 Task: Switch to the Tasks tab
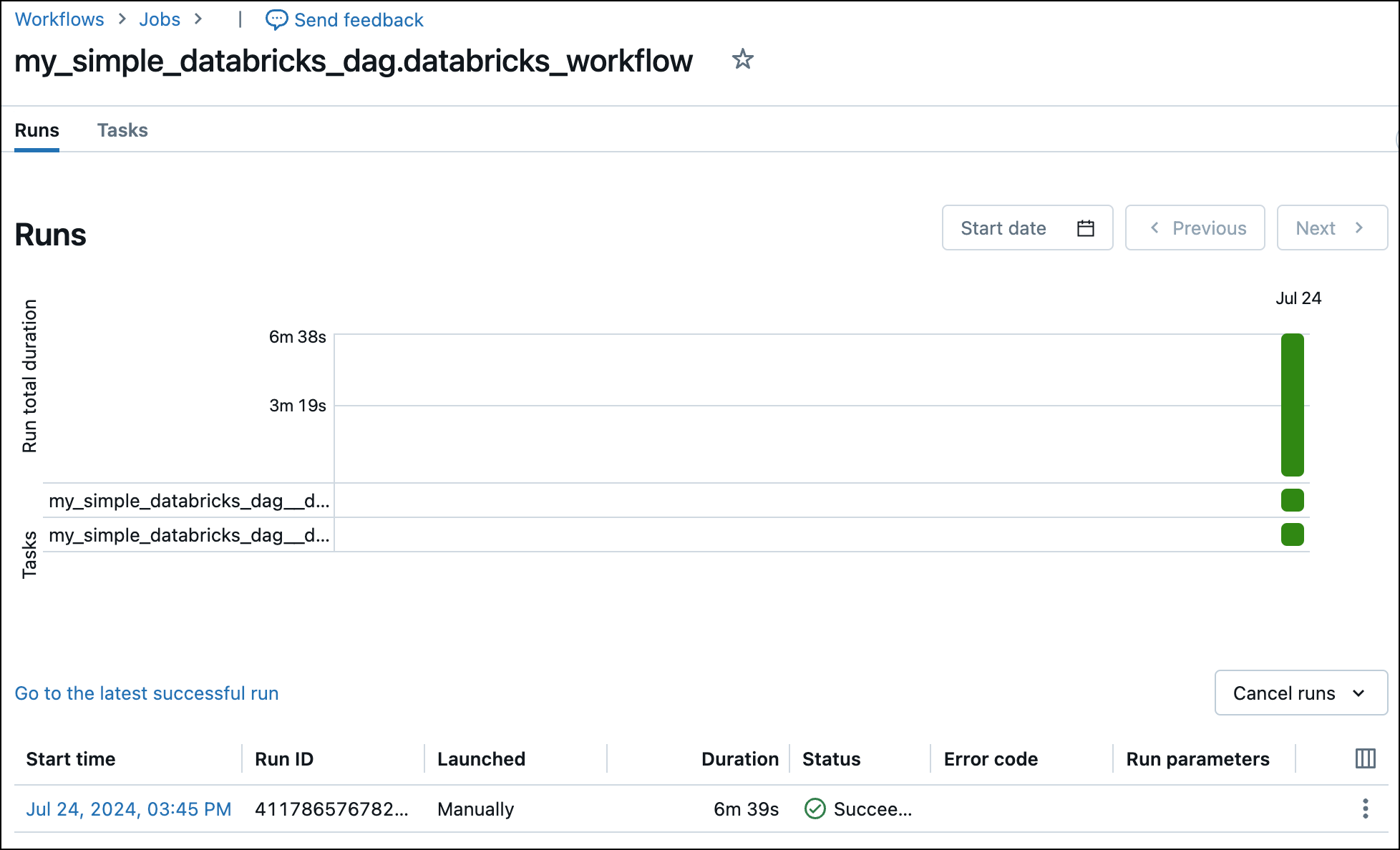pyautogui.click(x=122, y=130)
